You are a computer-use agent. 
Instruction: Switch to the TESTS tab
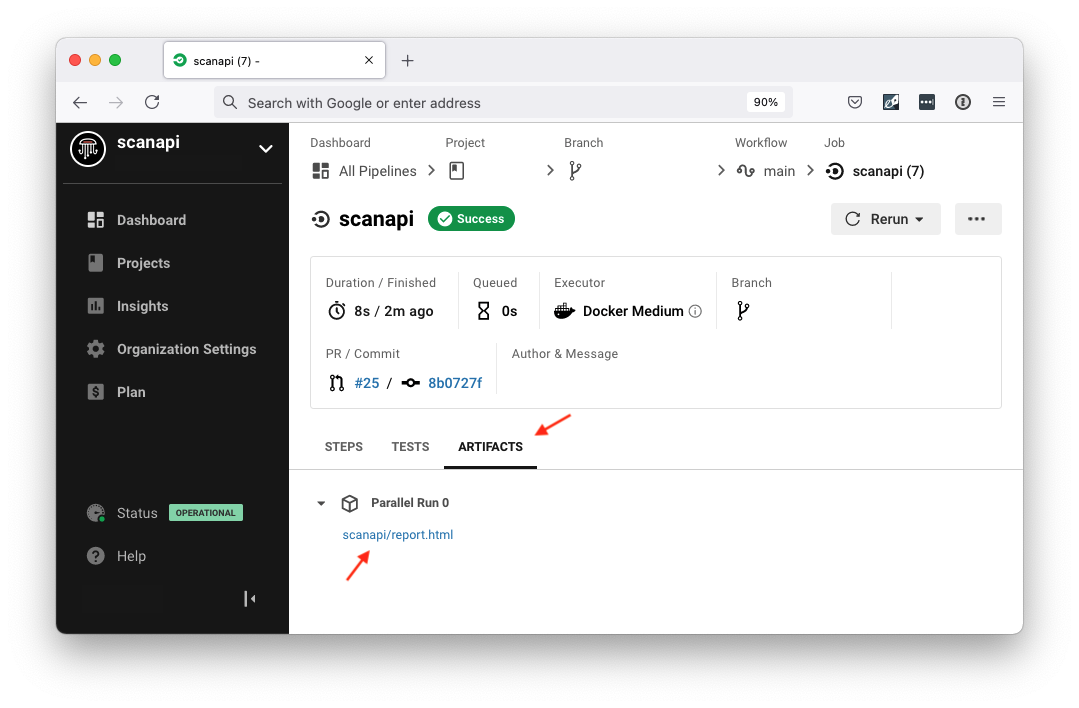pos(410,446)
